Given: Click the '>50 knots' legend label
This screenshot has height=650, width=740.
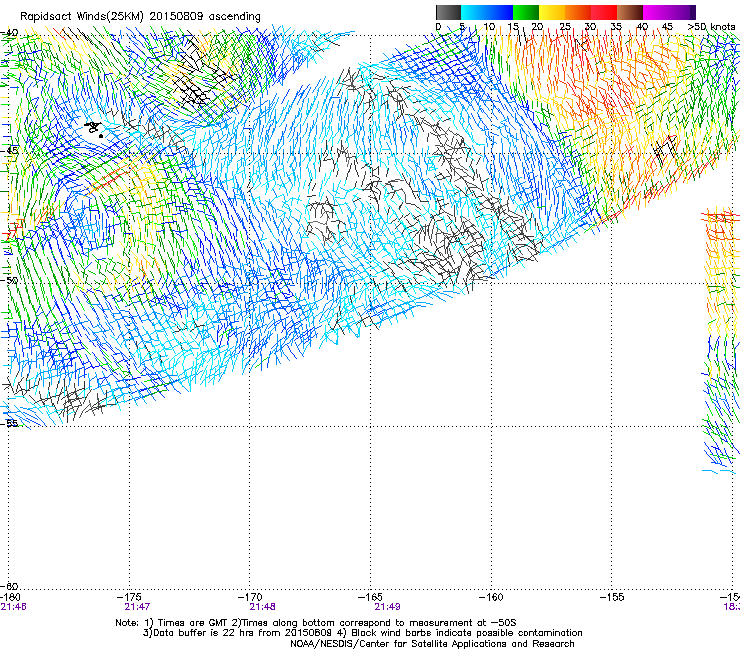Looking at the screenshot, I should click(x=711, y=27).
